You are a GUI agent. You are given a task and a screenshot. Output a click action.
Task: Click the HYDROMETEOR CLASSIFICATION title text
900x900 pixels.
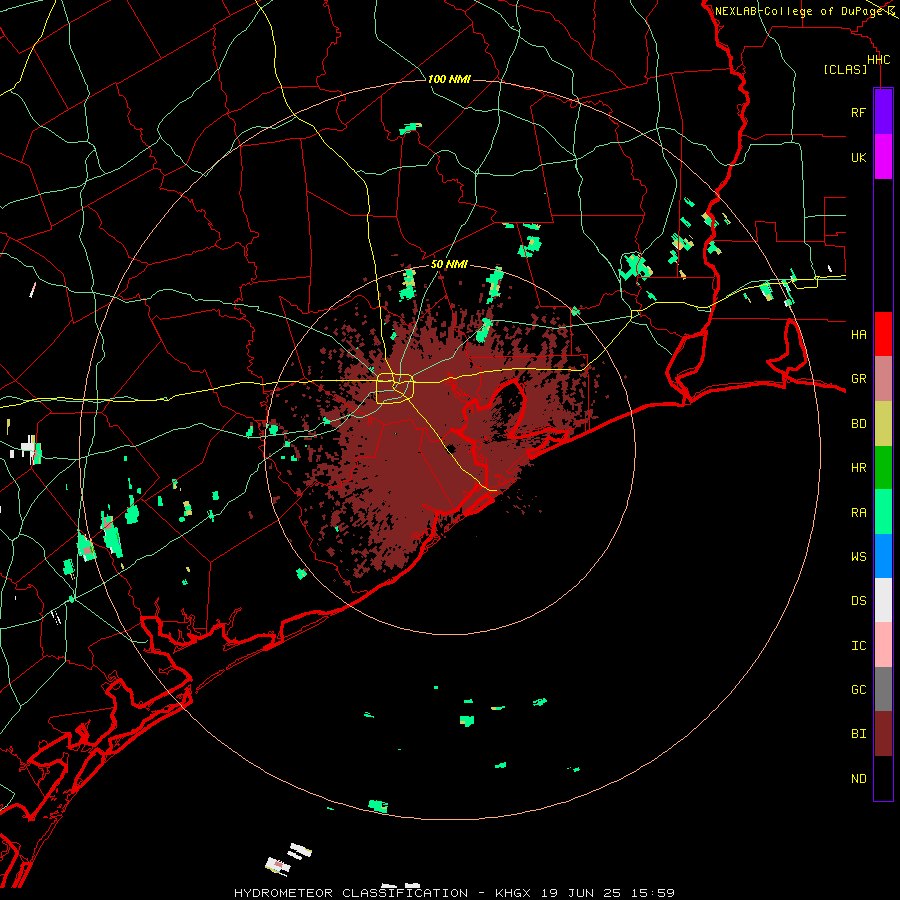351,893
